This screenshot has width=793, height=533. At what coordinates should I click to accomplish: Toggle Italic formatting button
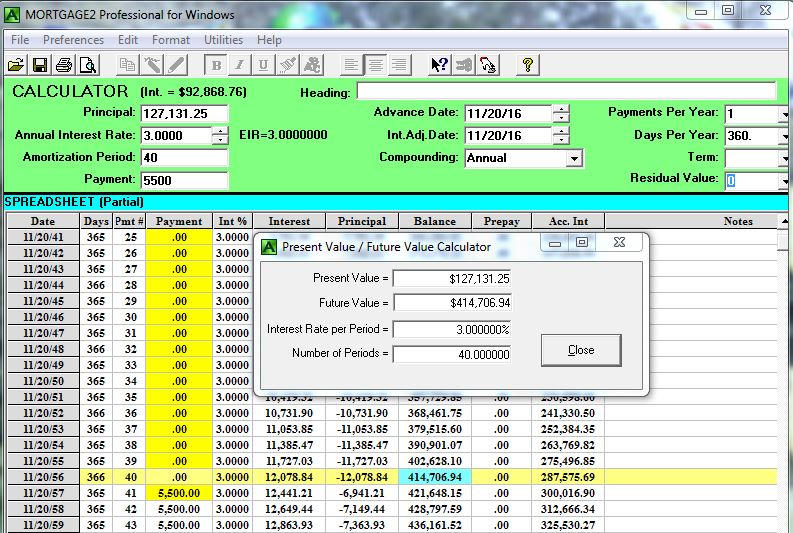tap(240, 65)
